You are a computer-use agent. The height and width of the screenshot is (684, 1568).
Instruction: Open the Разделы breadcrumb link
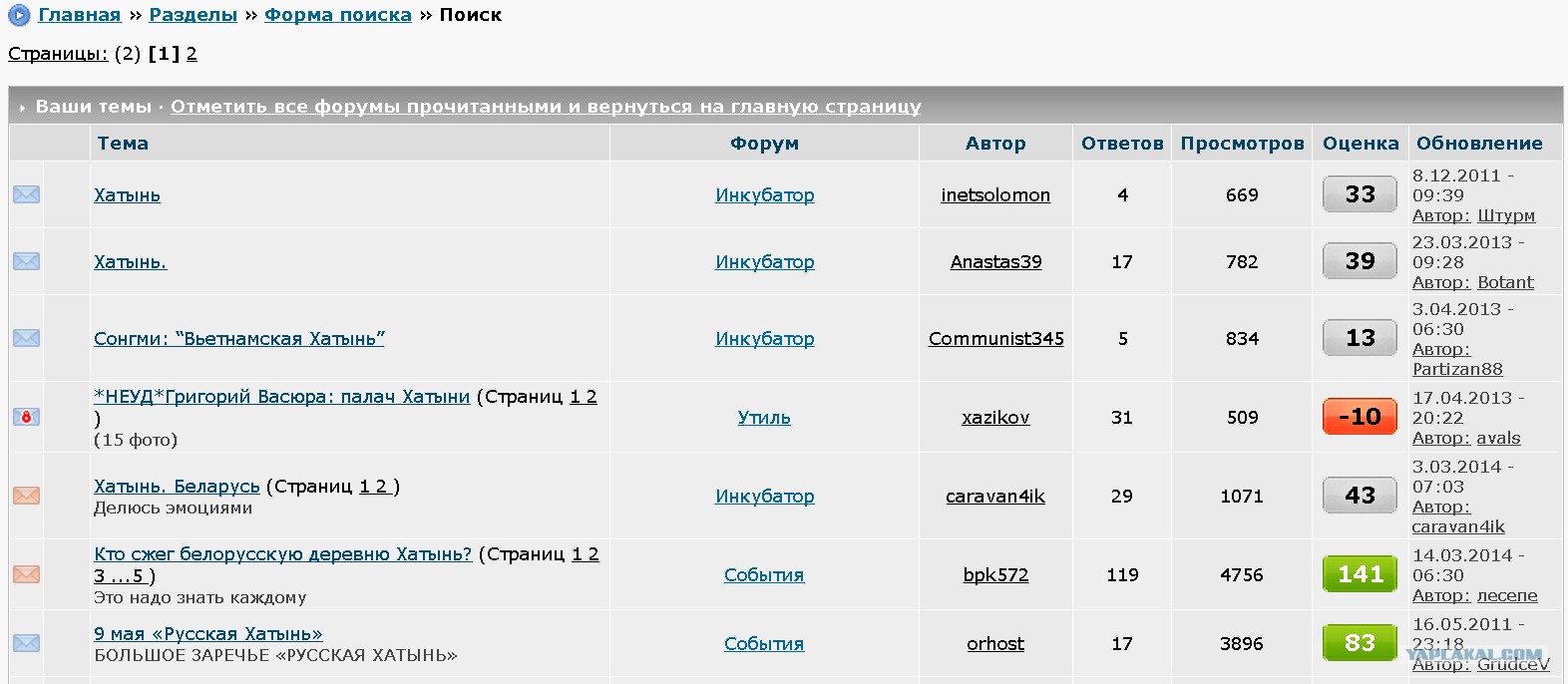pos(194,15)
